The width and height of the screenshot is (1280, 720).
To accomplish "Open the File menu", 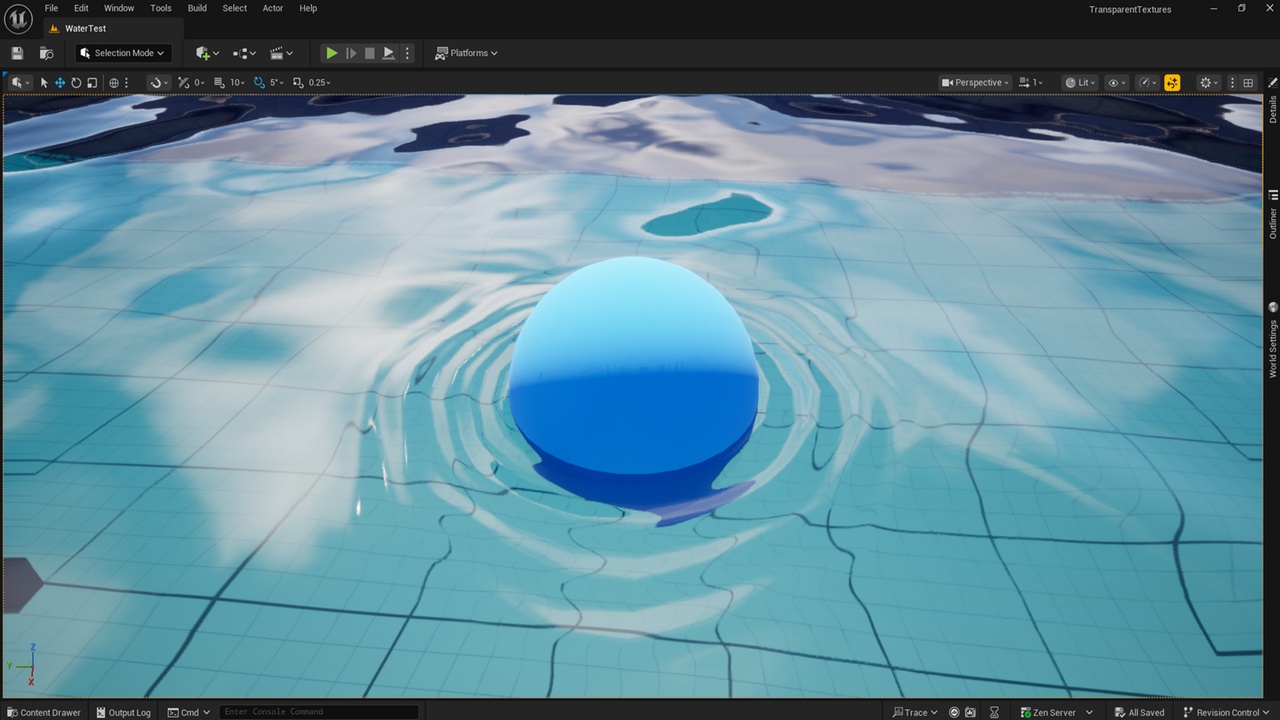I will point(50,8).
